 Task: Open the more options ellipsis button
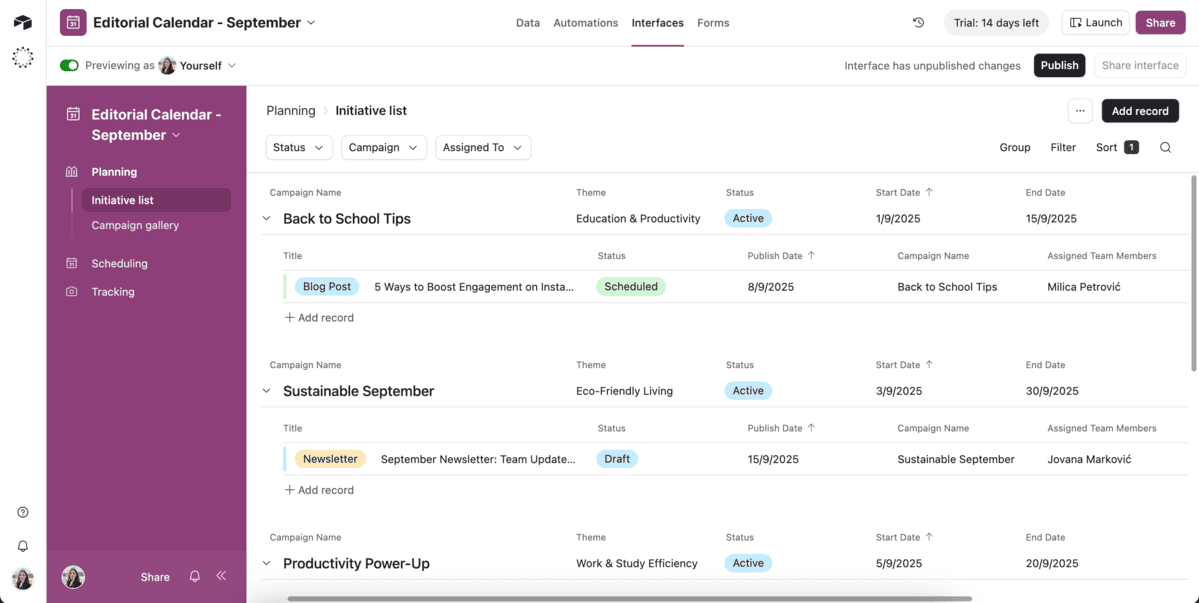click(1079, 111)
